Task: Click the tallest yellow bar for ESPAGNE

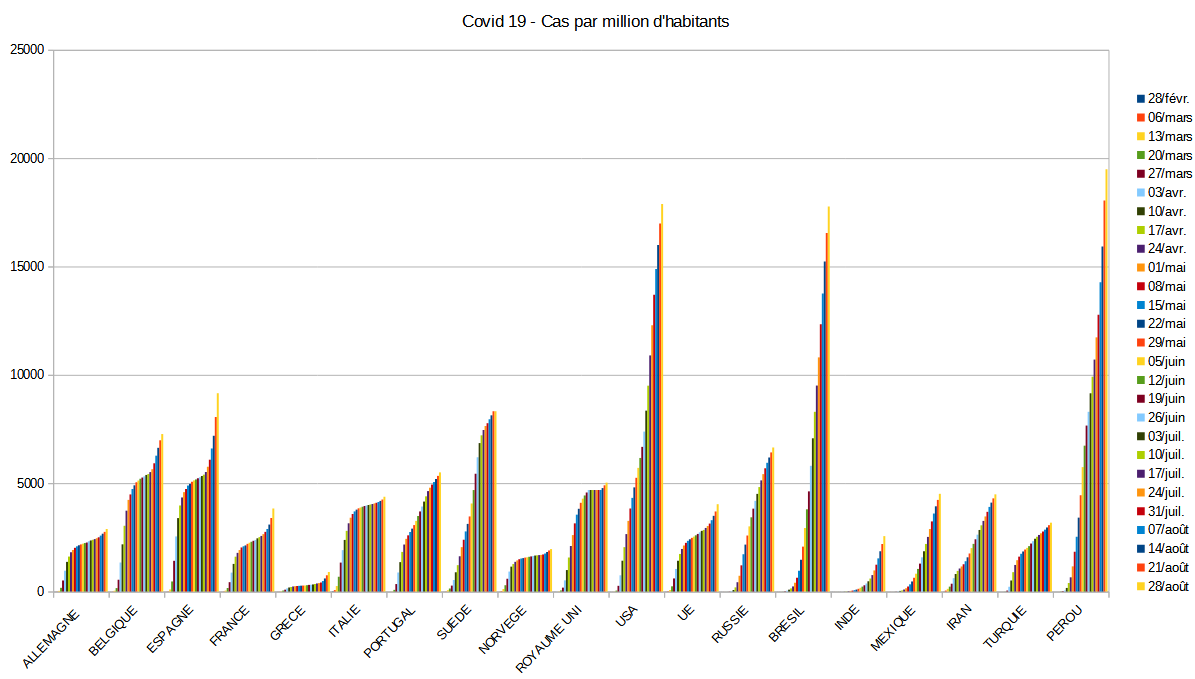Action: point(217,492)
